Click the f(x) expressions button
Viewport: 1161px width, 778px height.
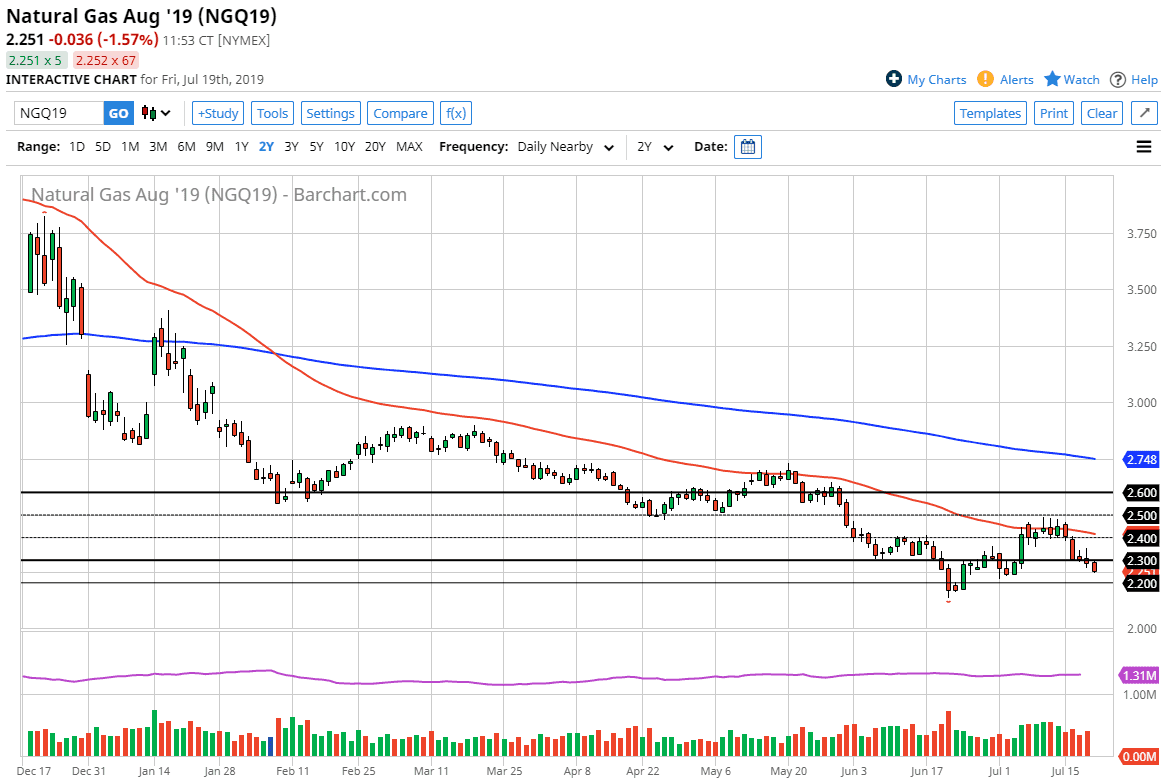pyautogui.click(x=455, y=113)
